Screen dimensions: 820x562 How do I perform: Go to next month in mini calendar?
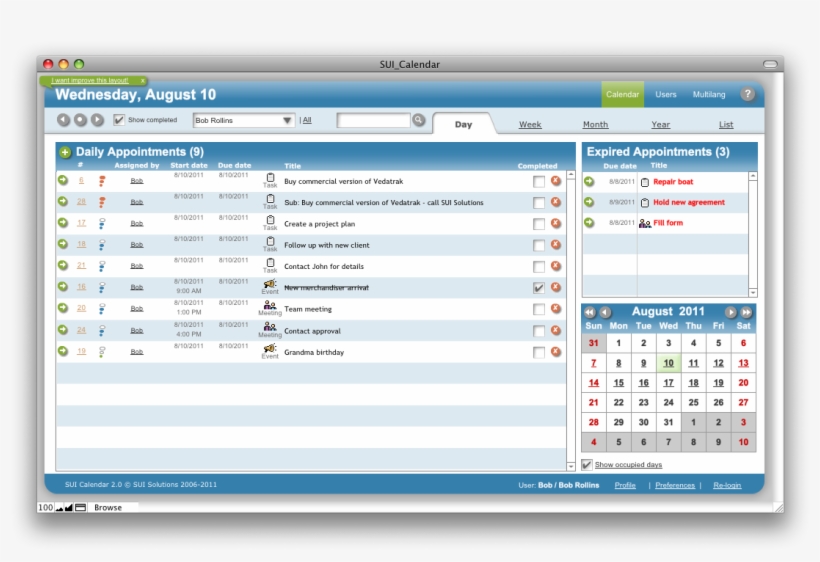pos(731,312)
